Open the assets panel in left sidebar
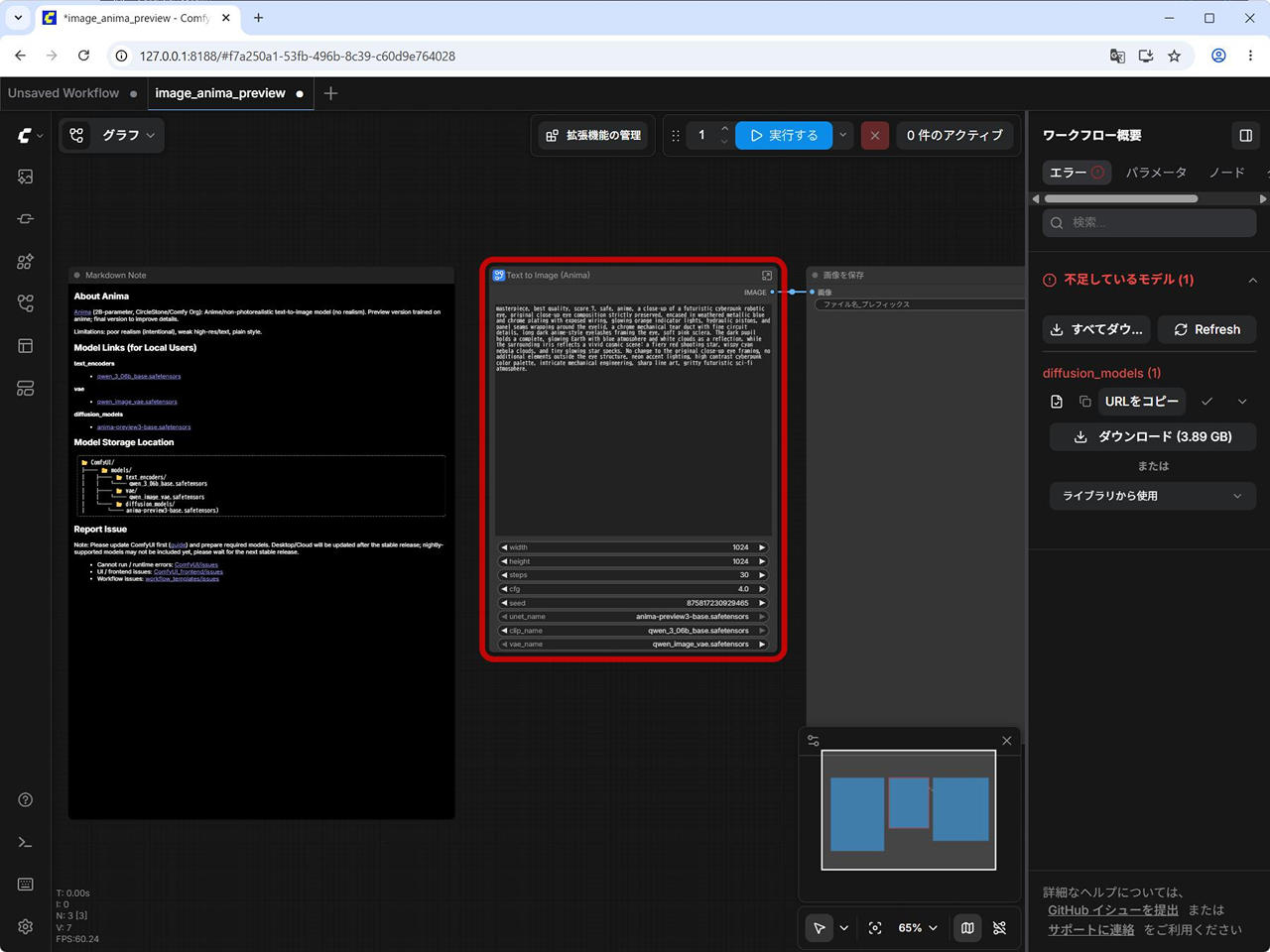 [x=26, y=177]
